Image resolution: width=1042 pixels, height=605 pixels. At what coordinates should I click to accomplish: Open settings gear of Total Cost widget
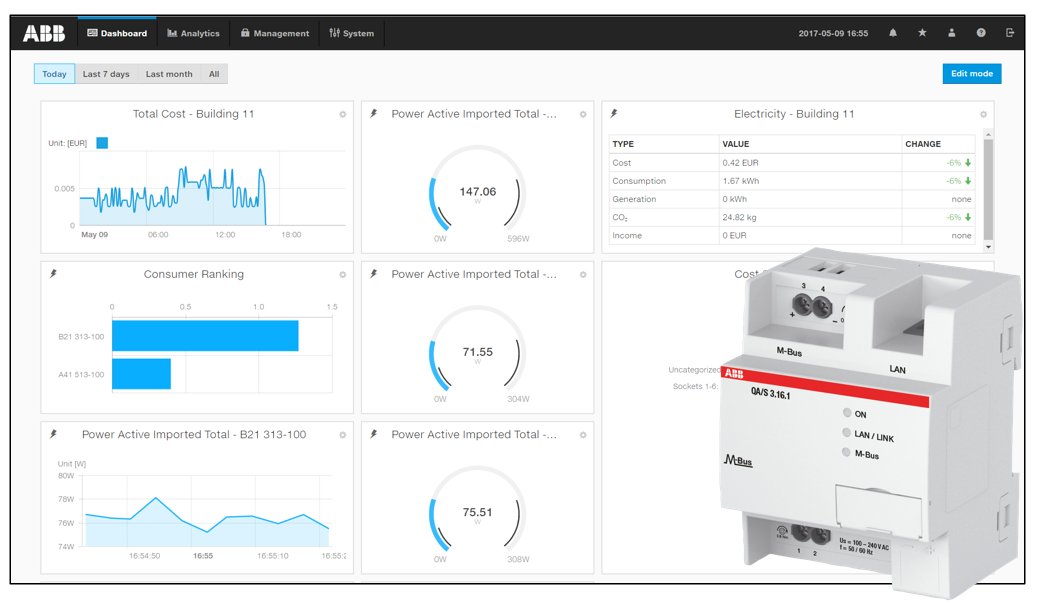coord(343,114)
